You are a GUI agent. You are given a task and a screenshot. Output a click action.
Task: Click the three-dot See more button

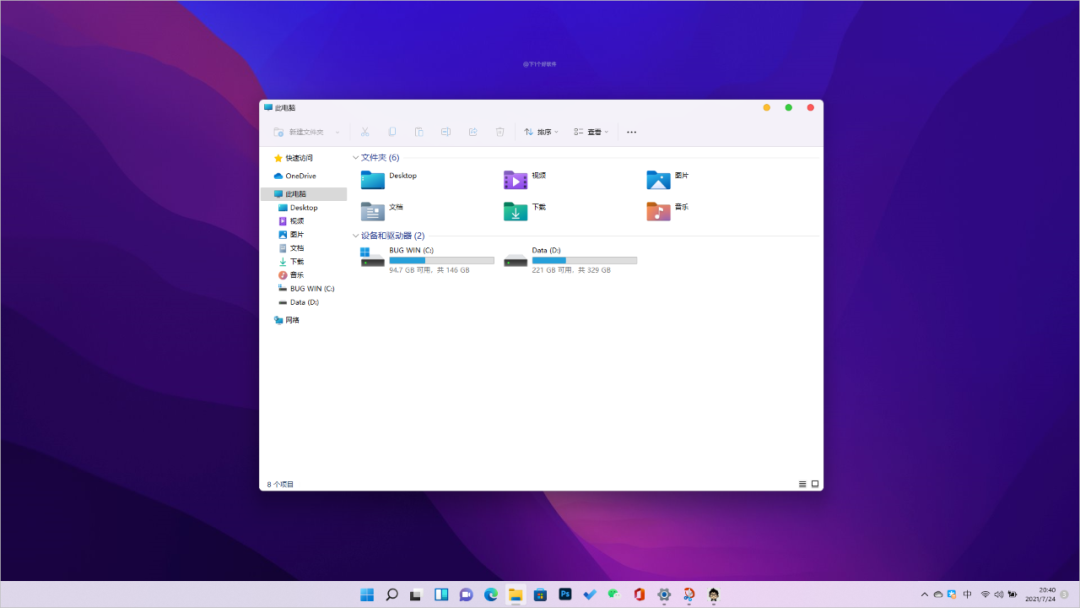pos(631,132)
